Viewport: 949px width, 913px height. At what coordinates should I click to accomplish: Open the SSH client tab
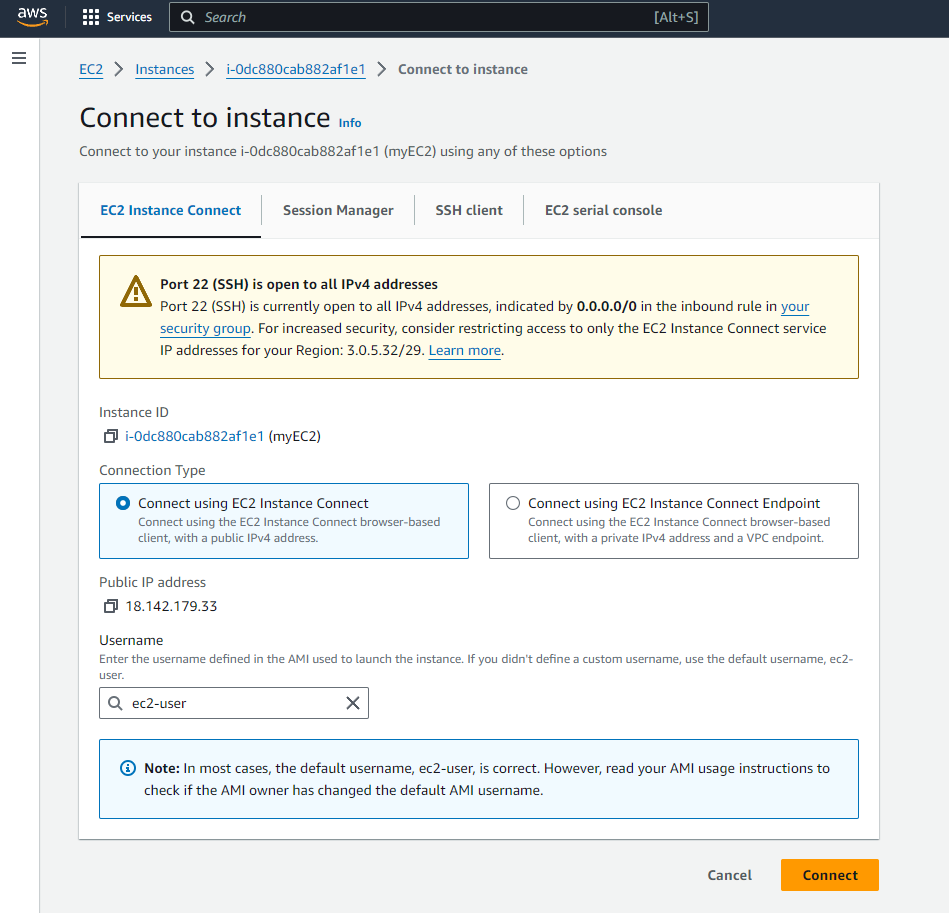[x=469, y=210]
